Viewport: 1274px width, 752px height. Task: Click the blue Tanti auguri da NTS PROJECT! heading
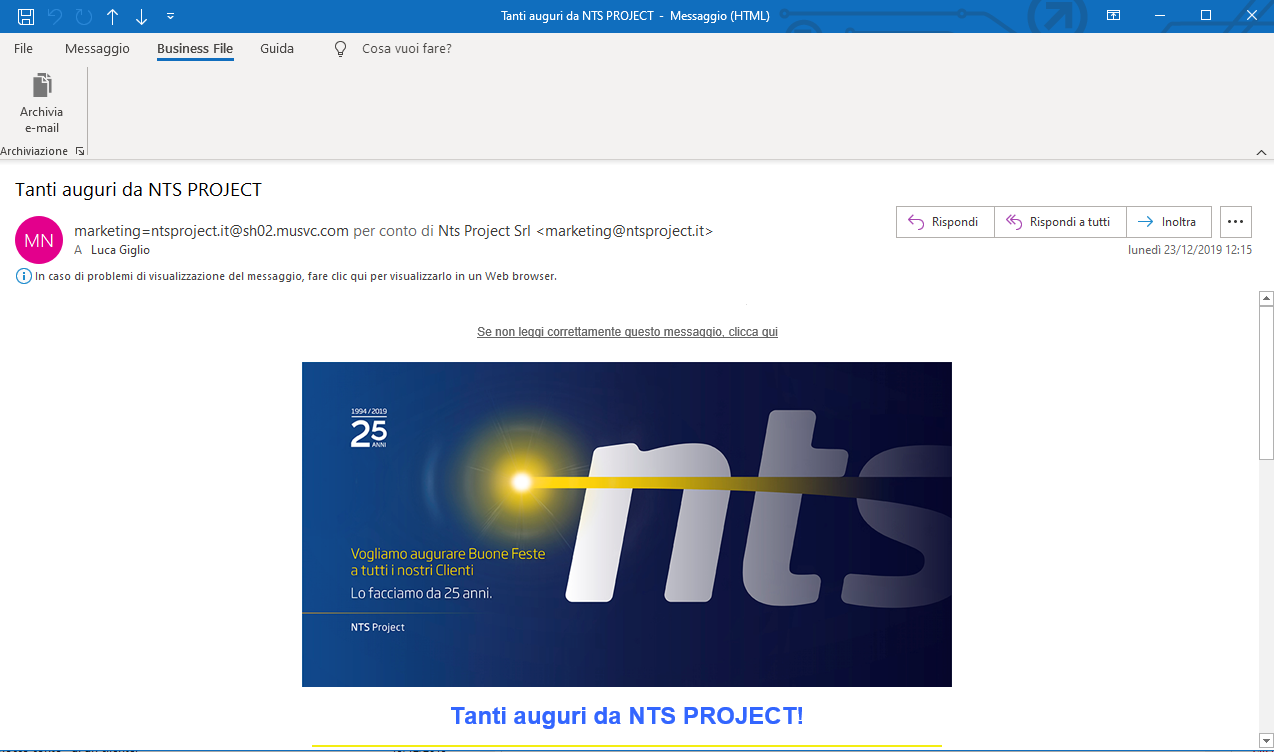627,716
